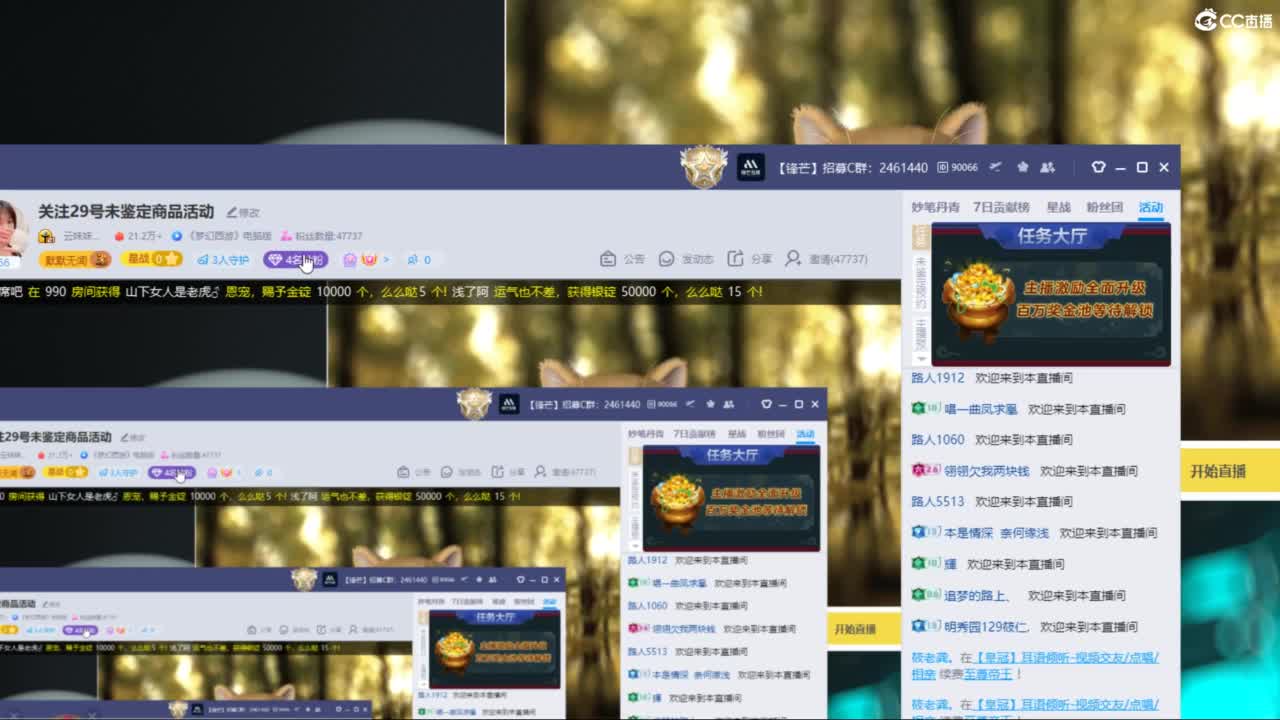This screenshot has width=1280, height=720.
Task: Switch to 7日贡献榜 tab in main window
Action: [x=1001, y=208]
